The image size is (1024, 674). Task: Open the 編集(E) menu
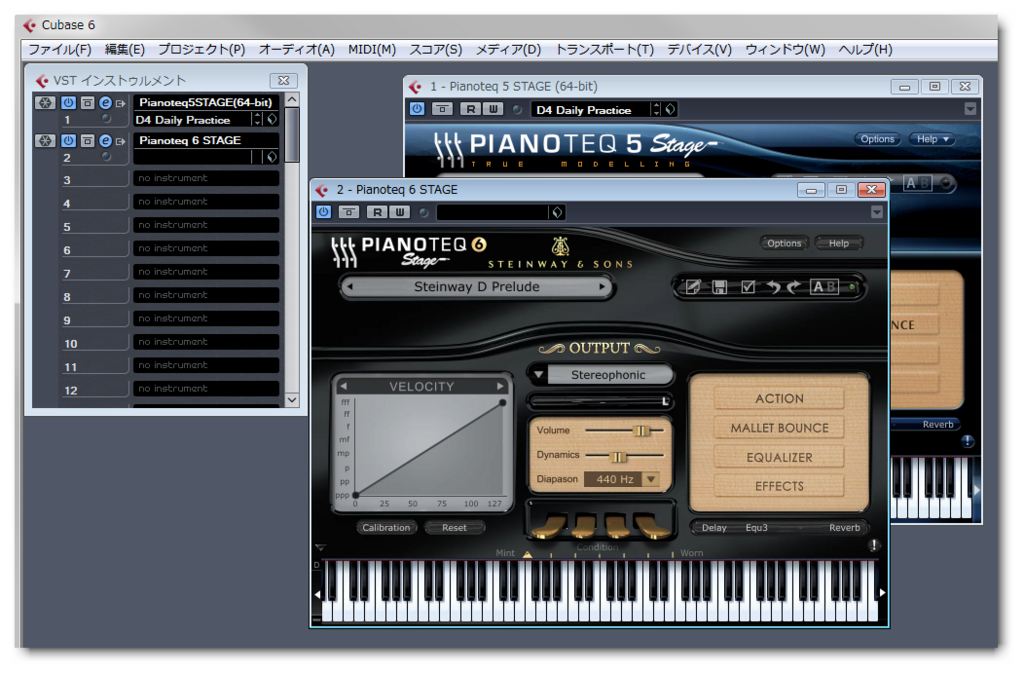(125, 50)
